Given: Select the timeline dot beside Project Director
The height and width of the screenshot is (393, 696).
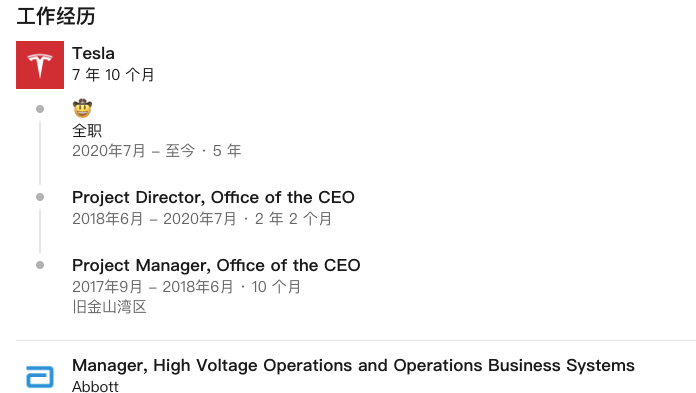Looking at the screenshot, I should pos(40,197).
